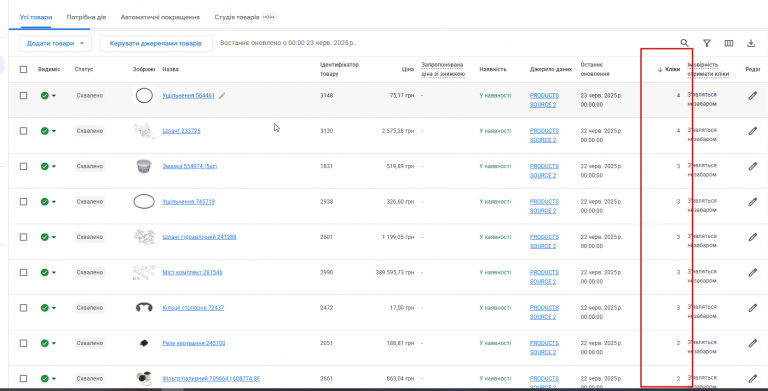Open visibility dropdown arrow for Ущільнення 564461
The height and width of the screenshot is (391, 768).
tap(54, 96)
